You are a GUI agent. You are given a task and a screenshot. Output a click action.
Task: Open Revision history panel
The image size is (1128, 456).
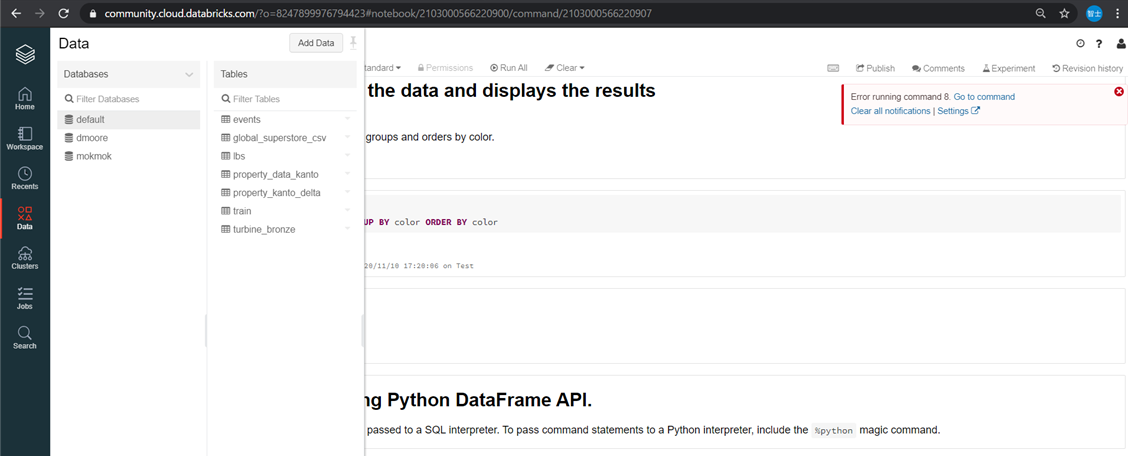point(1087,68)
